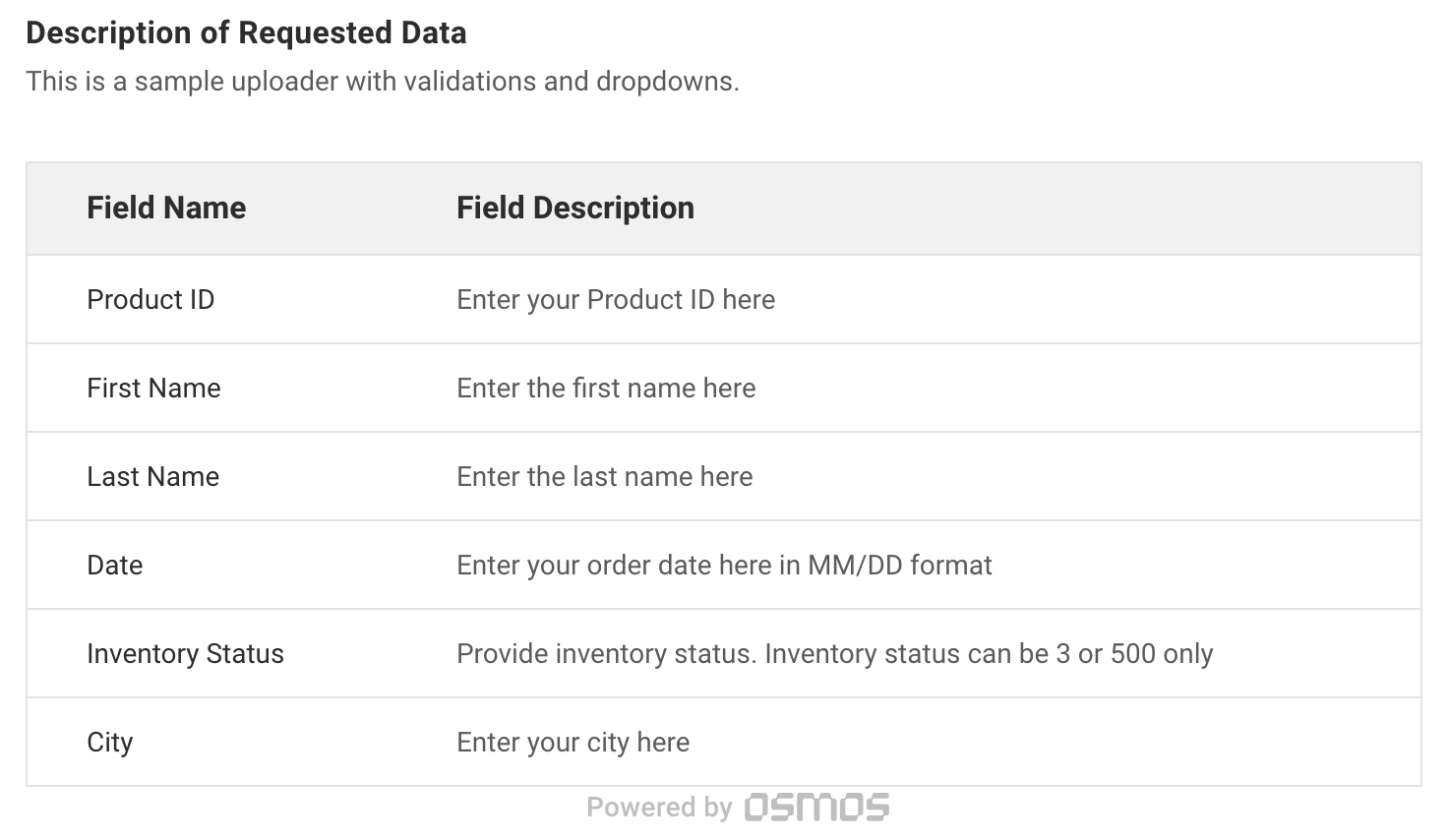
Task: Click the sample uploader subtitle text
Action: coord(382,81)
